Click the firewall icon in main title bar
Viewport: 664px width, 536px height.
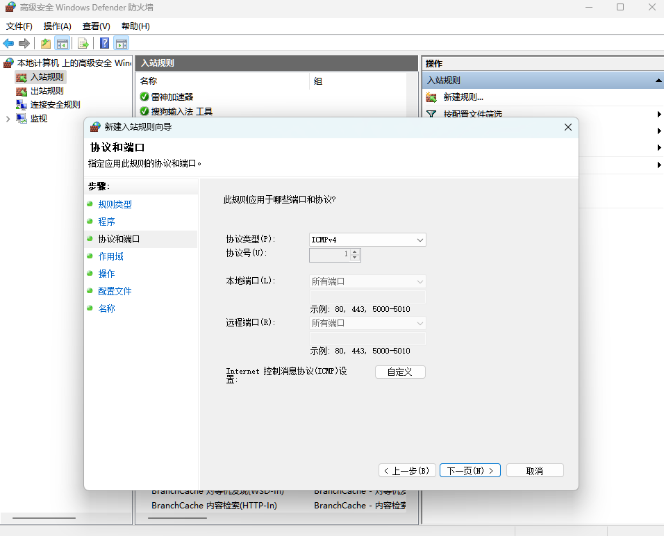[x=10, y=7]
